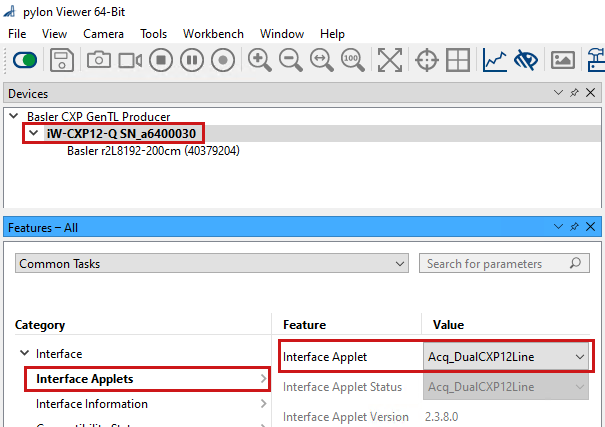Select Basler r2L8192-200cm camera device

pos(153,150)
